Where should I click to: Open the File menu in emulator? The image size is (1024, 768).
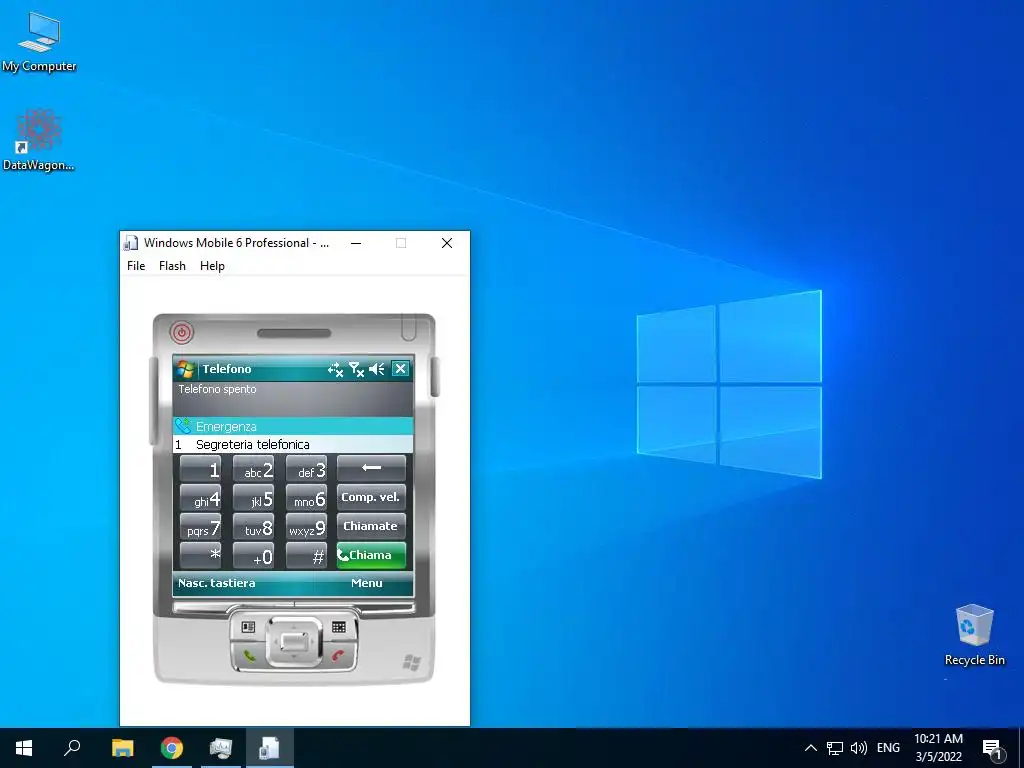[136, 266]
